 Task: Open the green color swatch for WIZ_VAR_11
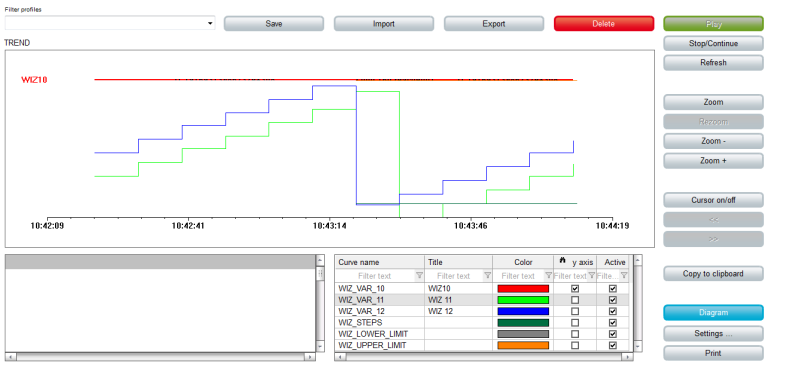[523, 300]
